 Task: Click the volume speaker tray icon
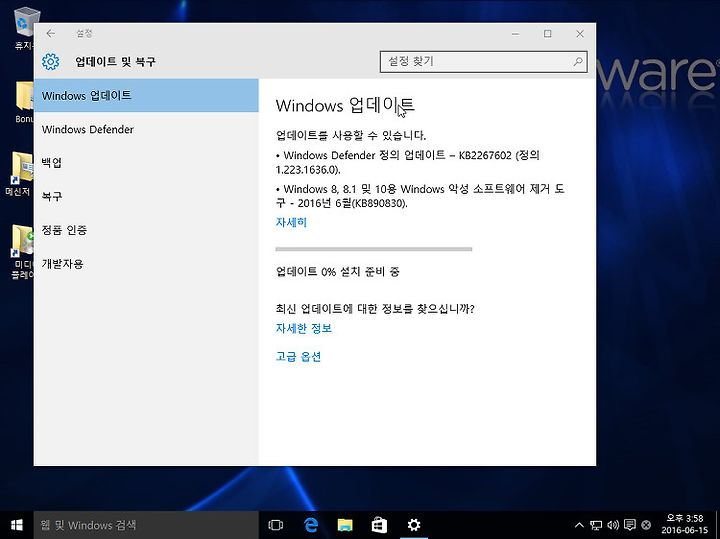point(613,525)
